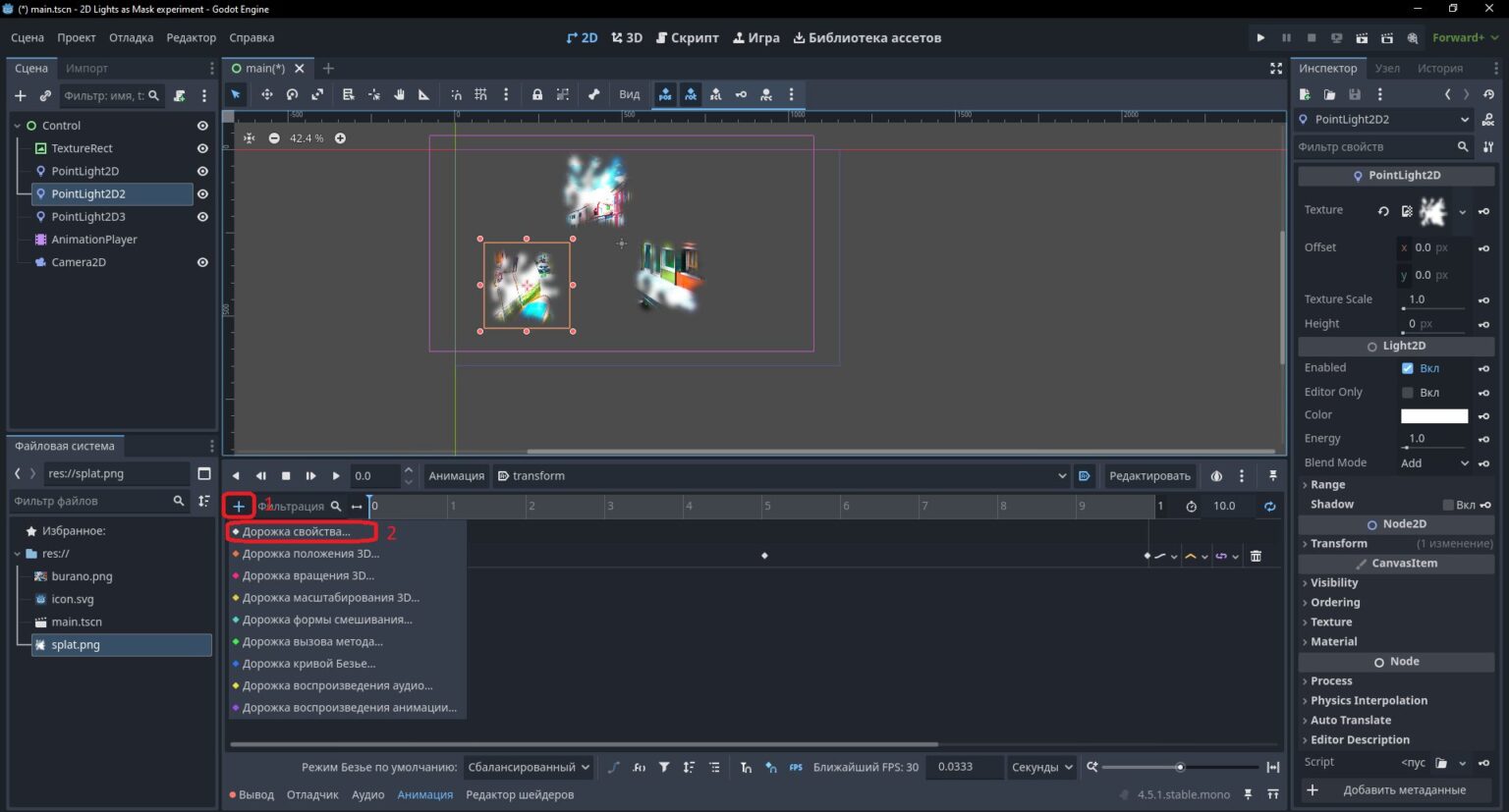Center the view in the viewport
The height and width of the screenshot is (812, 1509).
click(250, 138)
